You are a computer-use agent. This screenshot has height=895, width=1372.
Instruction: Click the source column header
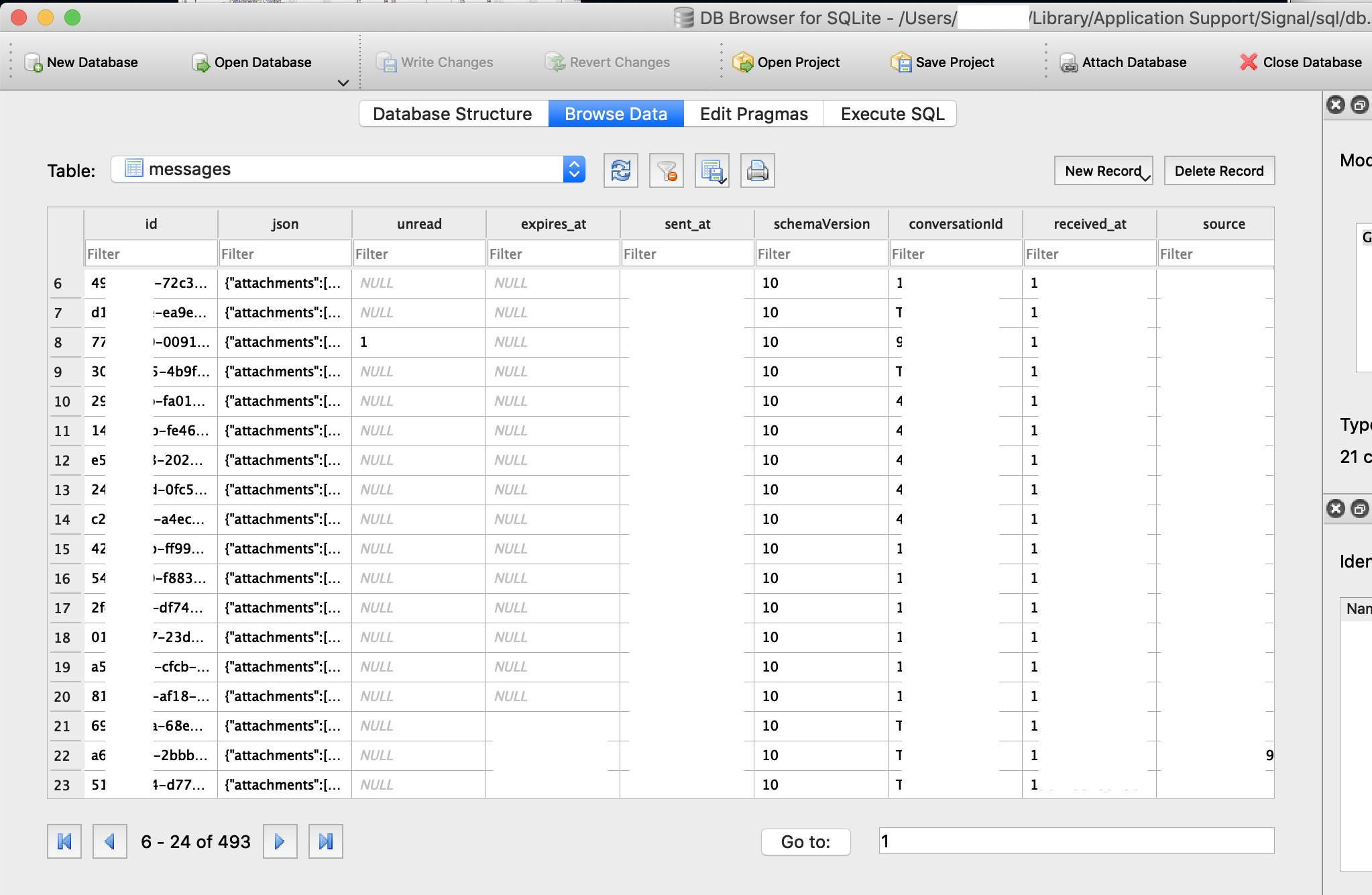1216,224
